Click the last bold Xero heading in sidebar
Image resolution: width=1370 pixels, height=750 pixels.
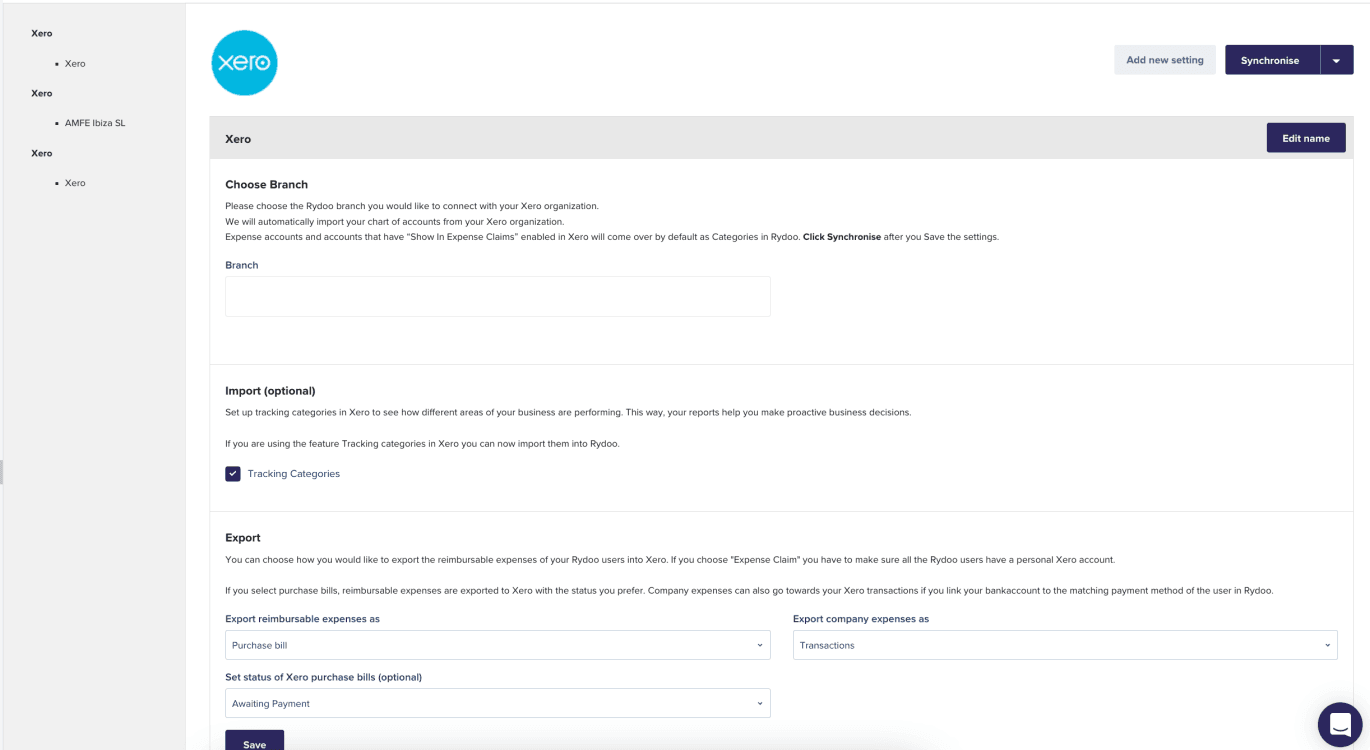pos(42,153)
